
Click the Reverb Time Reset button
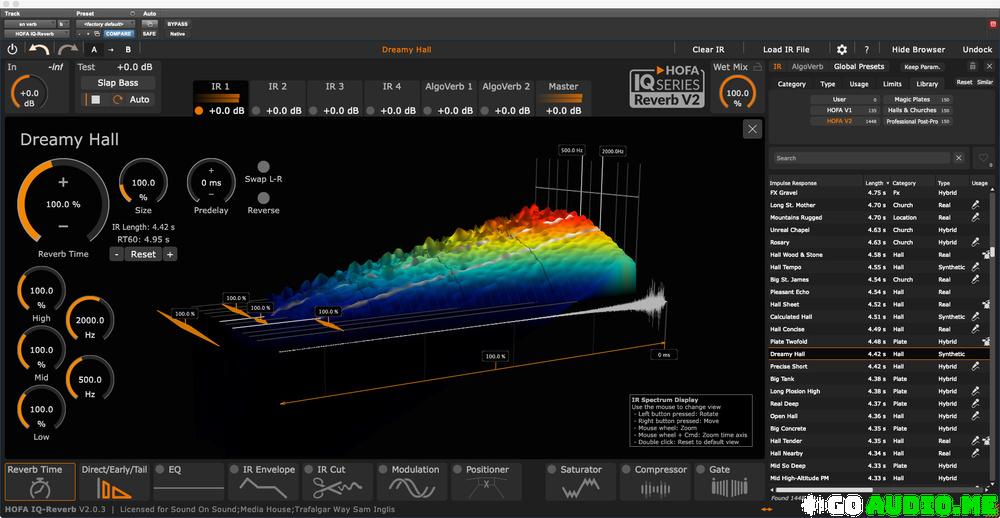click(143, 254)
